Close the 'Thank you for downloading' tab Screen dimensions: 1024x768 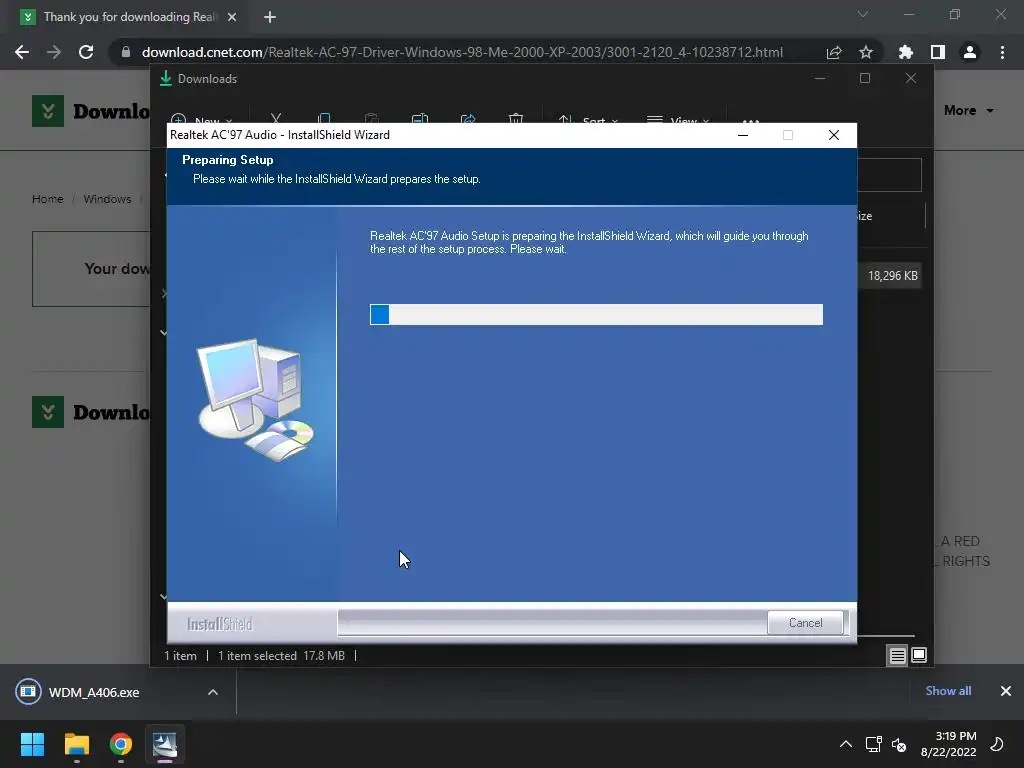click(232, 17)
